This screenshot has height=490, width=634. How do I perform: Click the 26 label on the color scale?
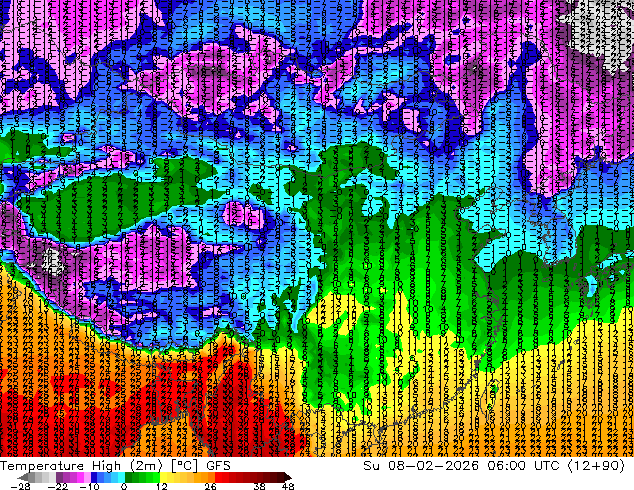click(x=210, y=486)
